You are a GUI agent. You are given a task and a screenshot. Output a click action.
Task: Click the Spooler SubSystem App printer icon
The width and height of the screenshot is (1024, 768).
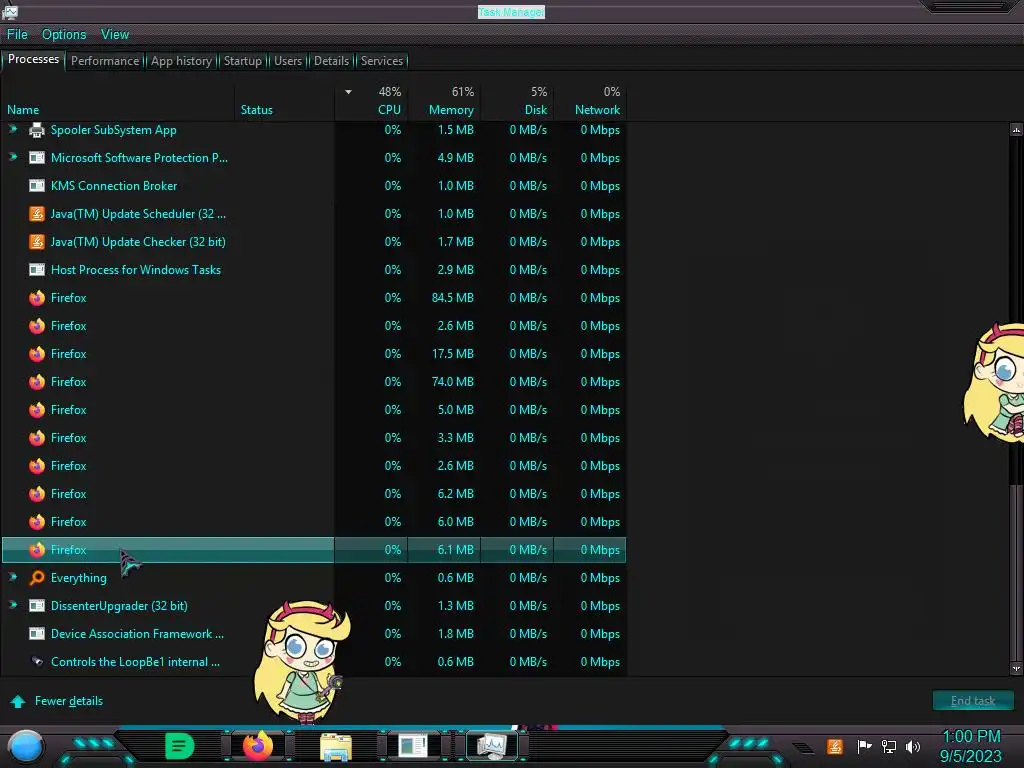pos(37,130)
